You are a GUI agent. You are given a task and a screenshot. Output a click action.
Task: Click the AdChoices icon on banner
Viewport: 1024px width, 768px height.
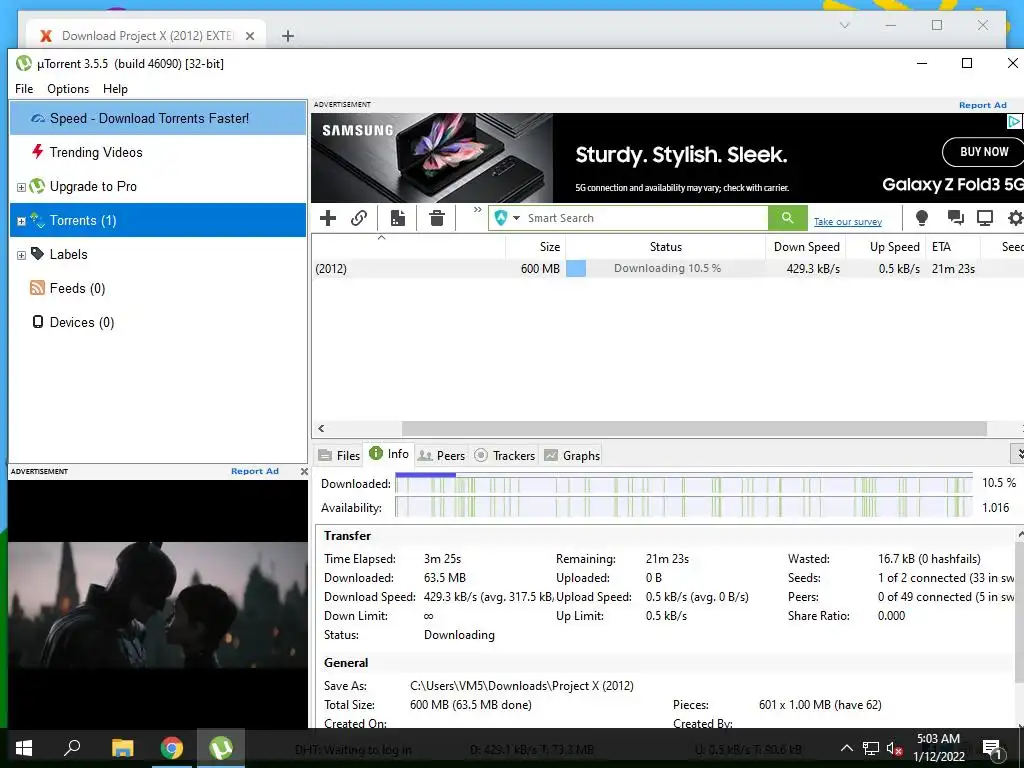[x=1014, y=121]
